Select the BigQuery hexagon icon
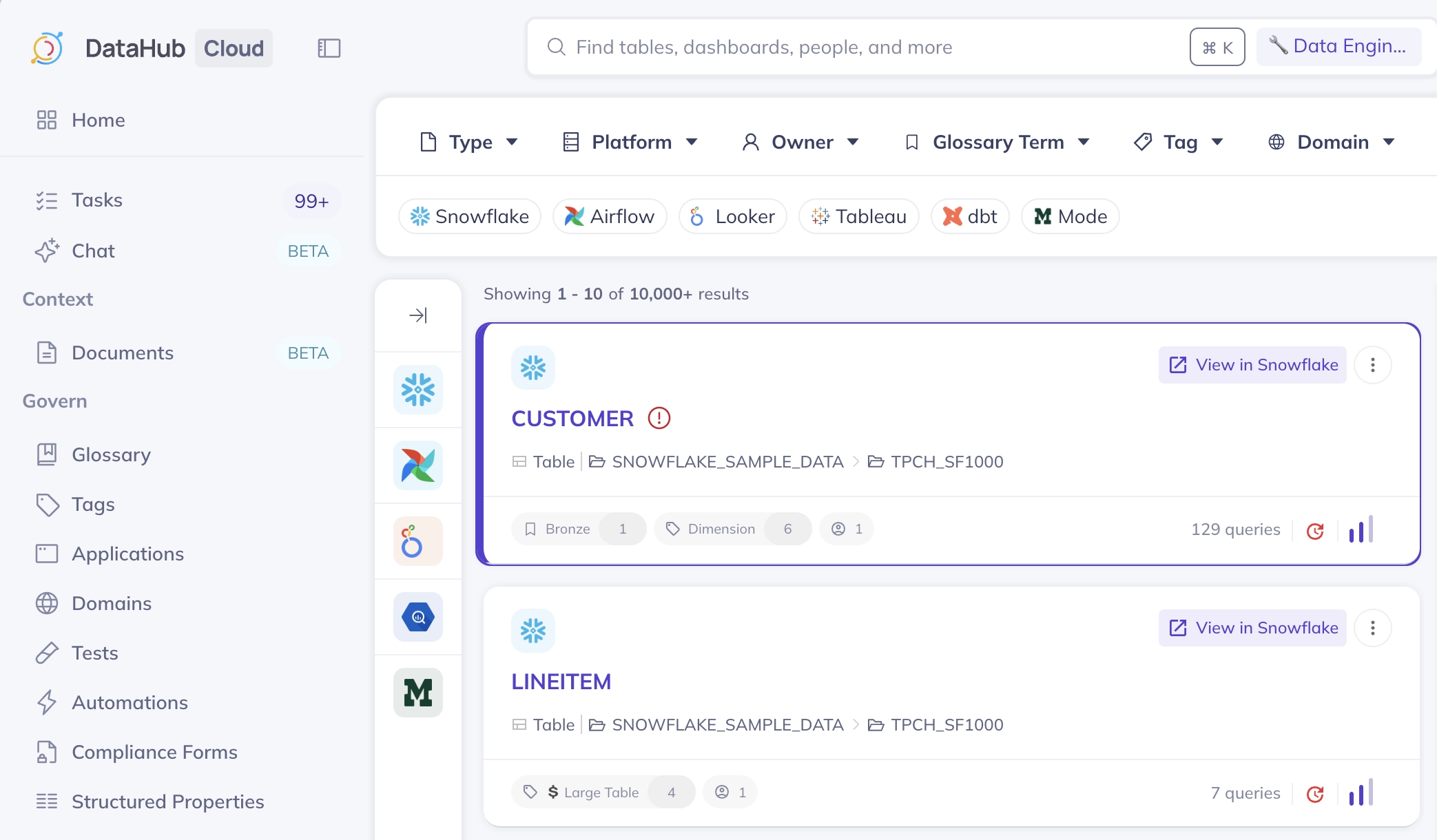The width and height of the screenshot is (1437, 840). [417, 617]
